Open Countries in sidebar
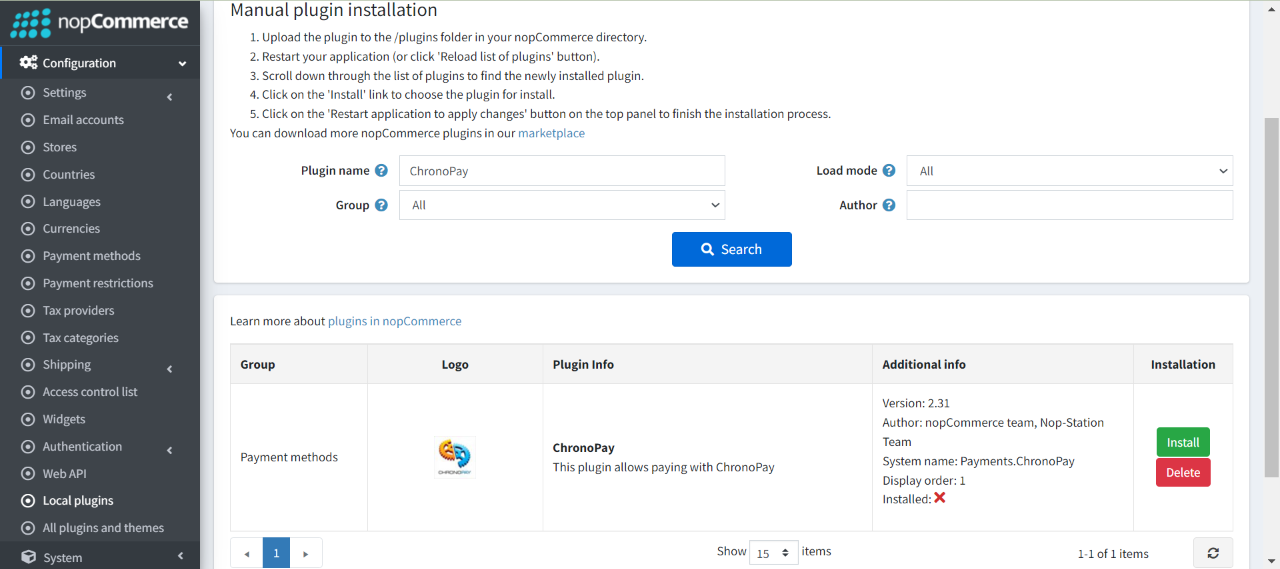 pos(69,174)
